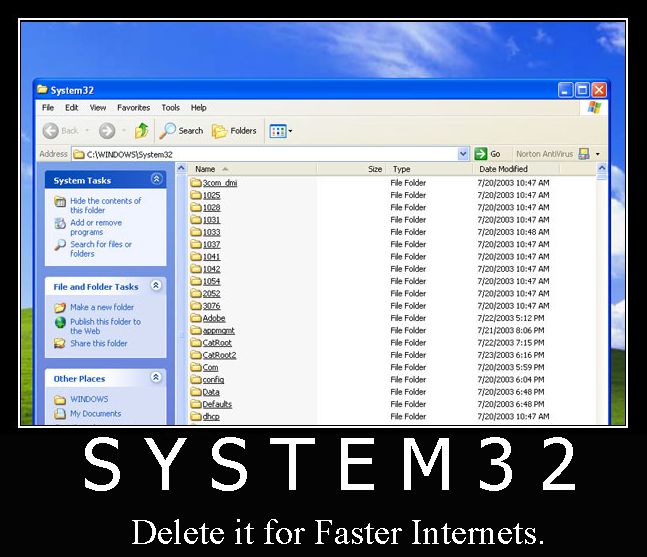Open the Favorites menu
The width and height of the screenshot is (647, 557).
click(133, 108)
